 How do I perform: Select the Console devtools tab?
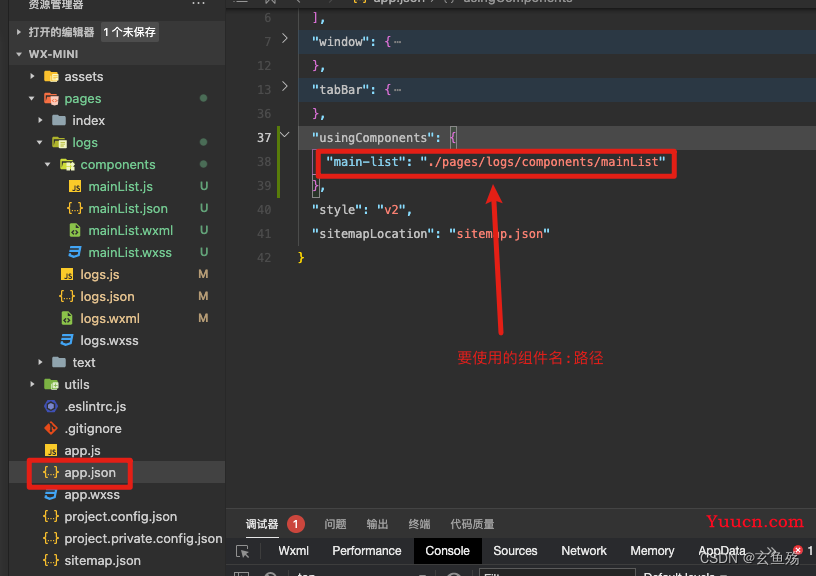click(448, 551)
